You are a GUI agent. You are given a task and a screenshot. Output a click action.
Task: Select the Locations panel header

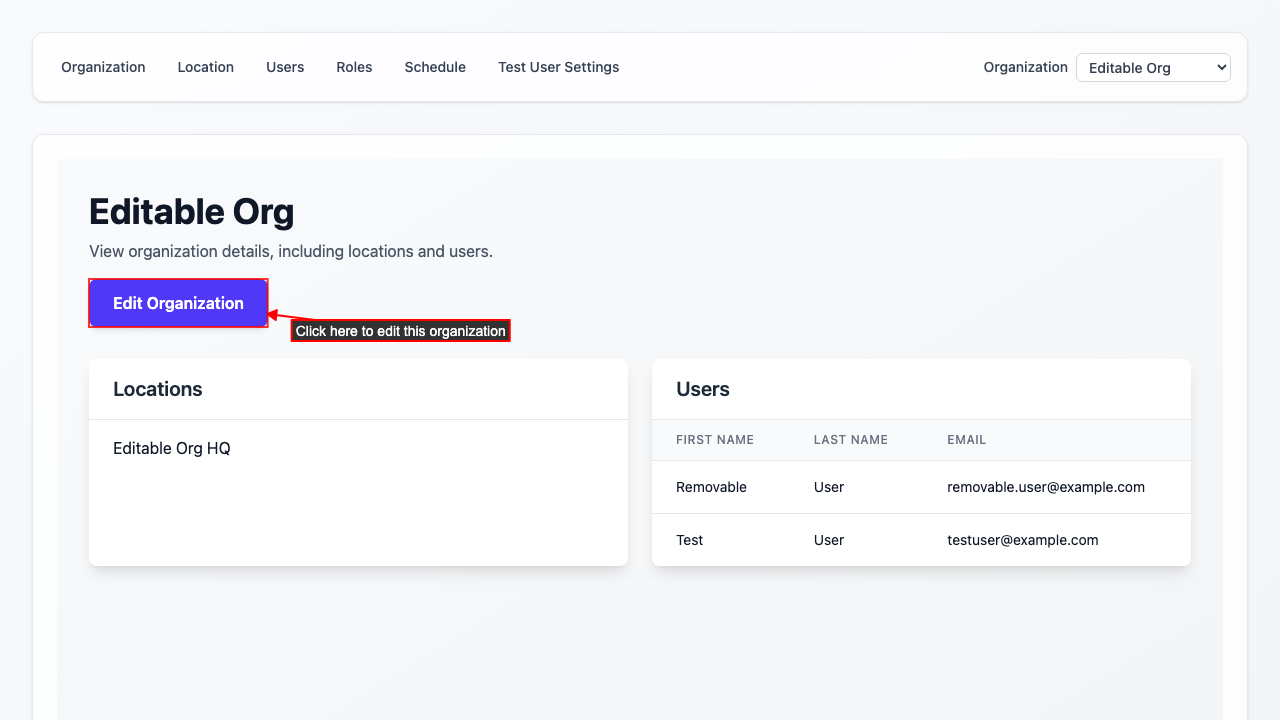click(x=158, y=389)
